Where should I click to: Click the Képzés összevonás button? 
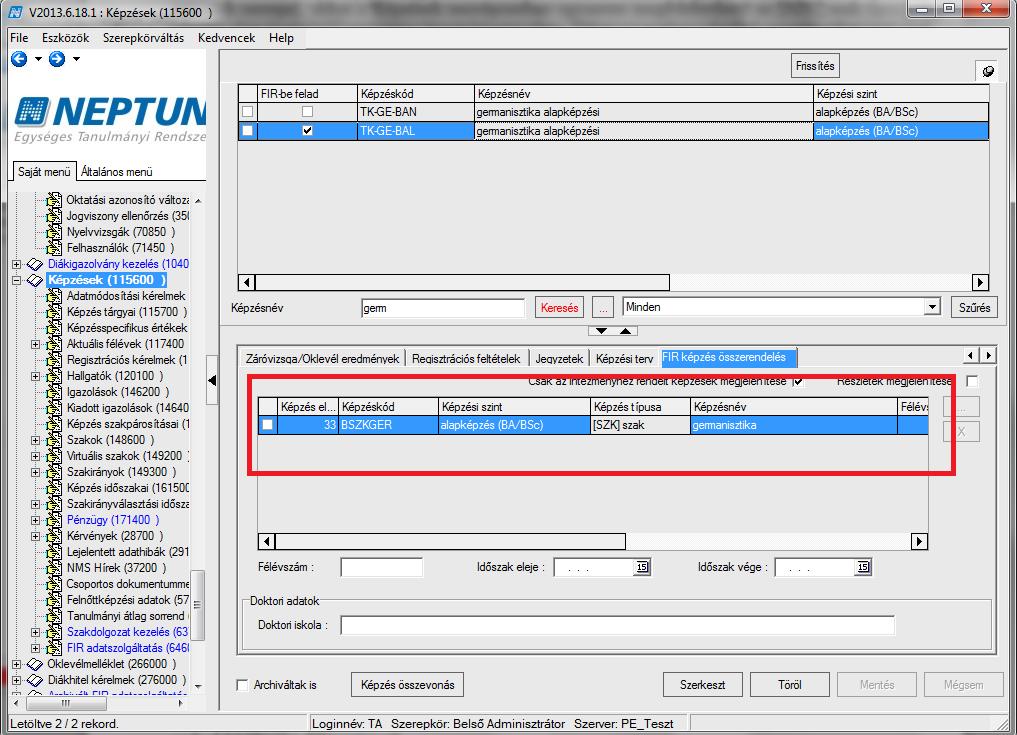[407, 684]
